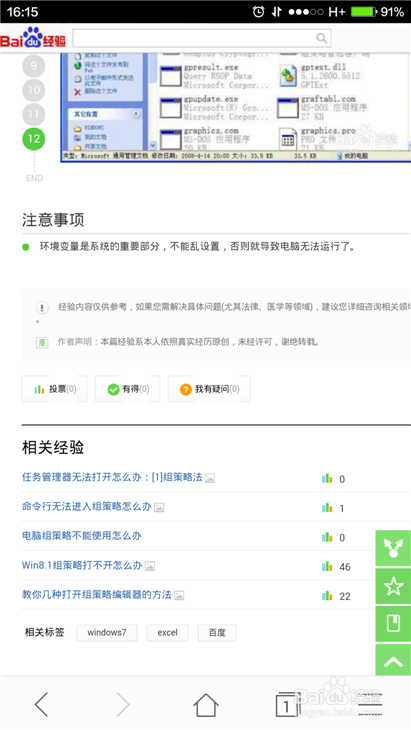This screenshot has height=730, width=411.
Task: Tap the 原 original badge icon
Action: (x=42, y=343)
